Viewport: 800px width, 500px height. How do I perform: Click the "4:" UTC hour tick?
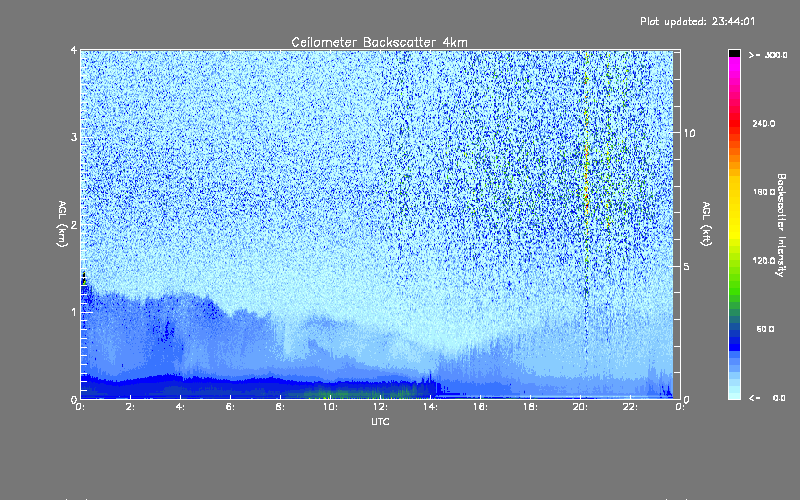click(180, 407)
